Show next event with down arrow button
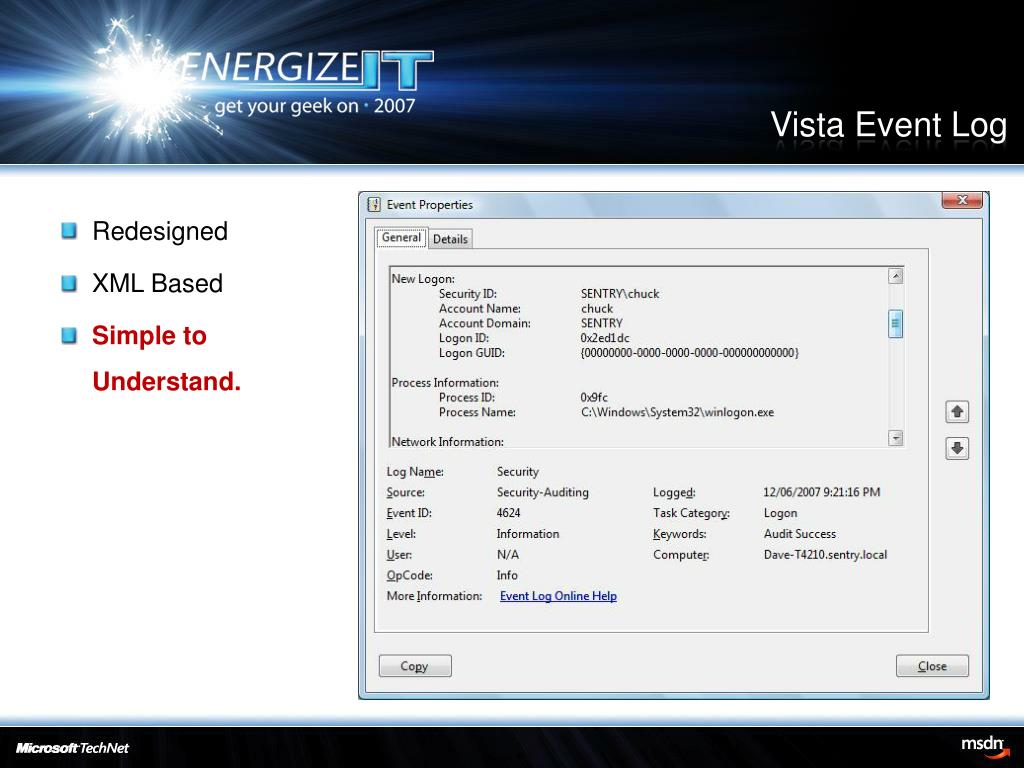This screenshot has height=768, width=1024. [x=957, y=449]
